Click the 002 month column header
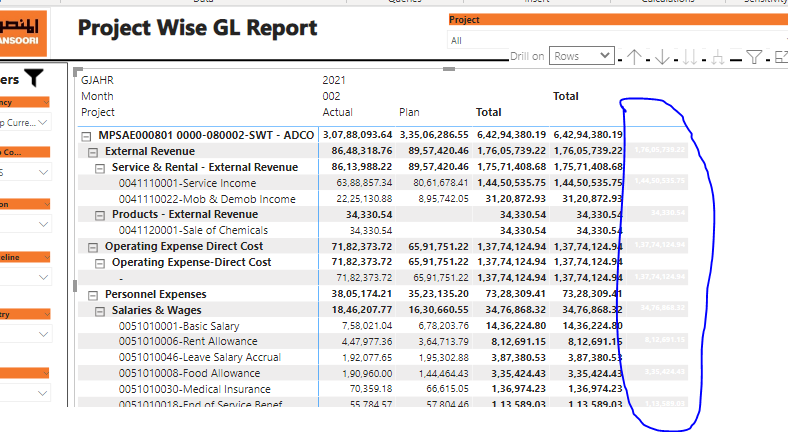Screen dimensions: 788x432 (x=331, y=96)
